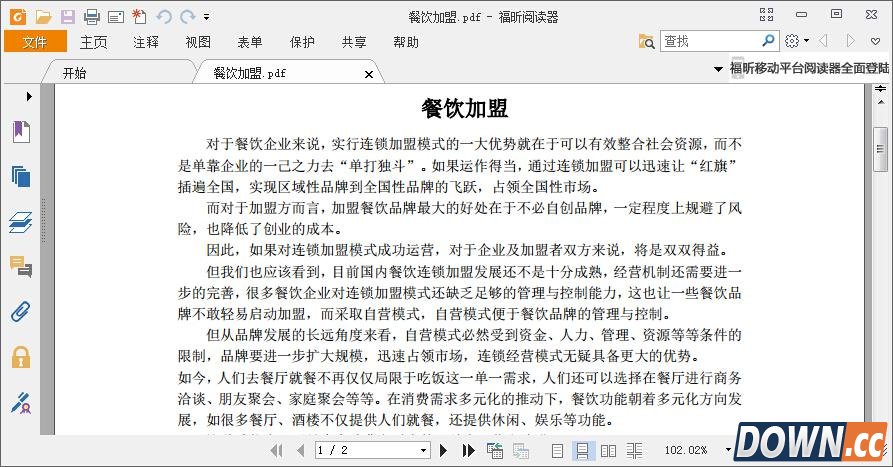Image resolution: width=893 pixels, height=467 pixels.
Task: Switch to facing pages layout
Action: click(608, 450)
